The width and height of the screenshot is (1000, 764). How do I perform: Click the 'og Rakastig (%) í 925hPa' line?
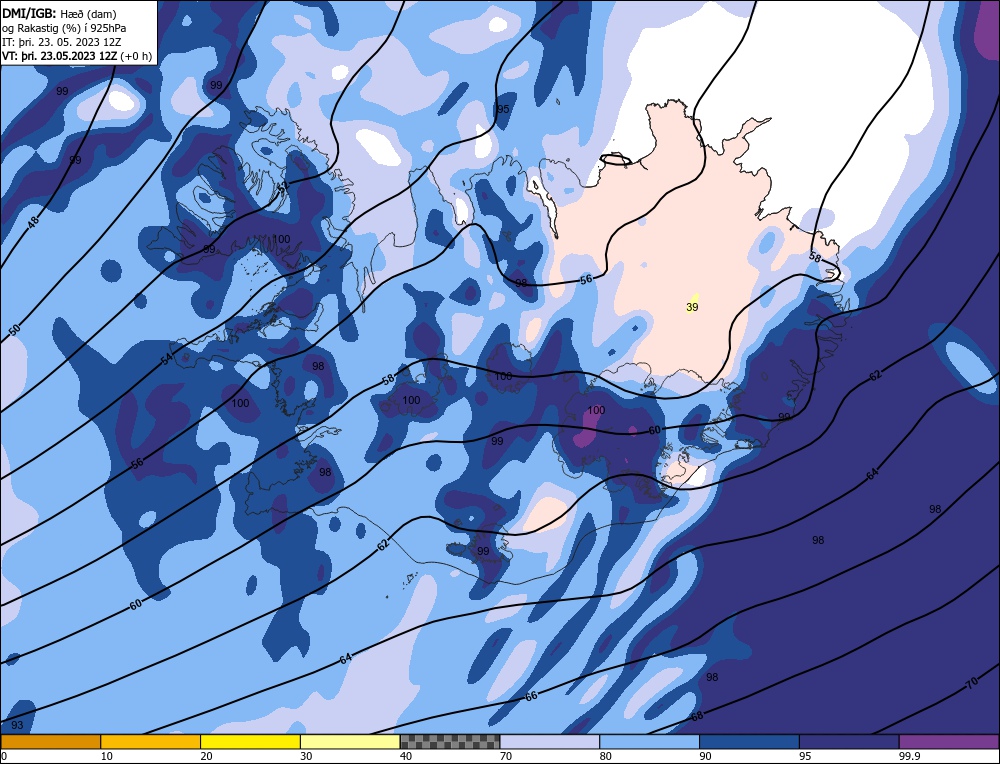tap(64, 28)
